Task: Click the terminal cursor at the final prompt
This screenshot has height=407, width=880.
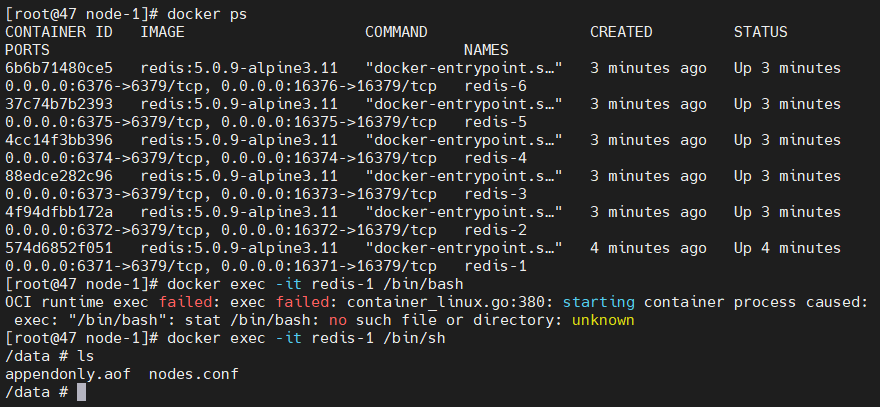Action: point(82,393)
